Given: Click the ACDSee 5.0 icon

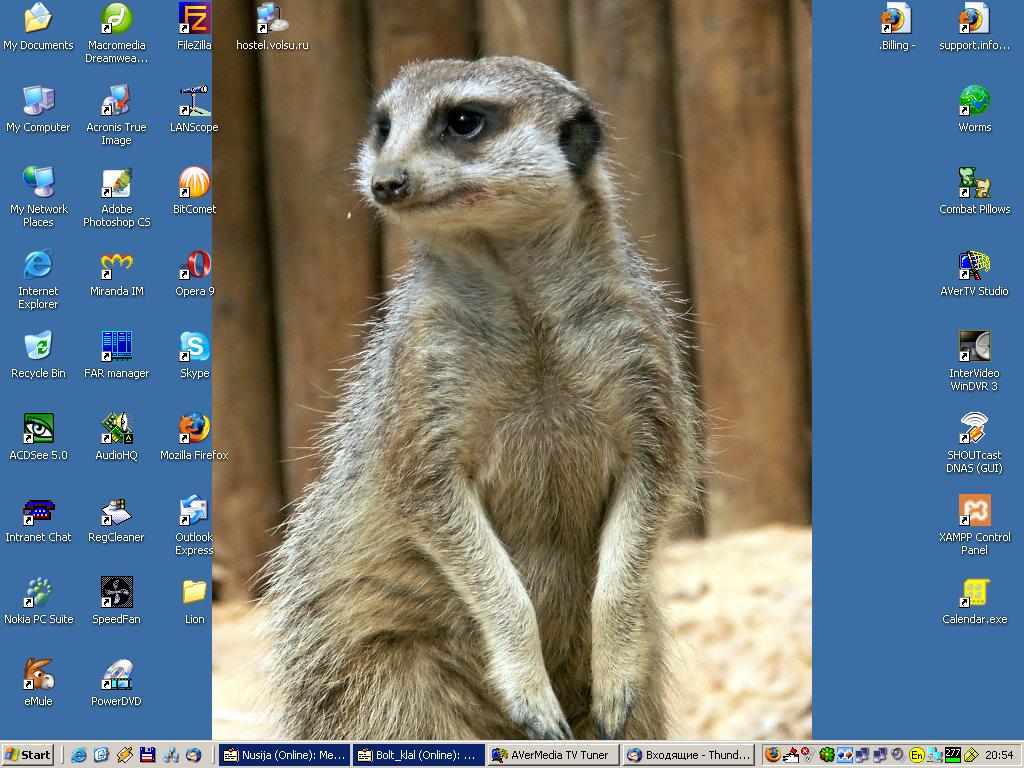Looking at the screenshot, I should [x=38, y=430].
